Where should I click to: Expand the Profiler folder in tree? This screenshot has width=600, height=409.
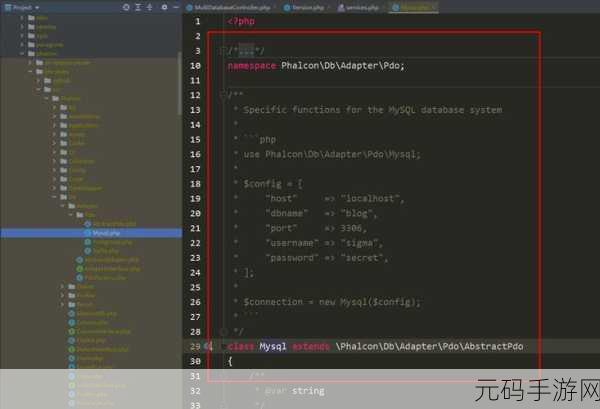[x=63, y=295]
